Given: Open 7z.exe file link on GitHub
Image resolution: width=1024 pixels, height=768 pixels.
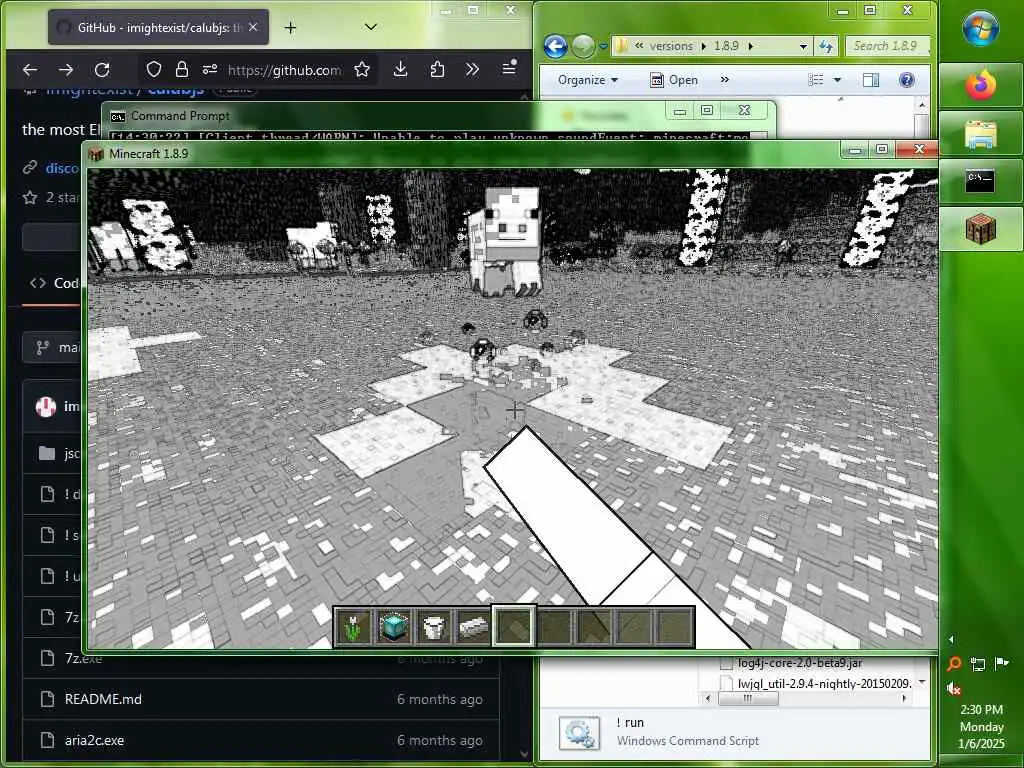Looking at the screenshot, I should click(x=83, y=658).
